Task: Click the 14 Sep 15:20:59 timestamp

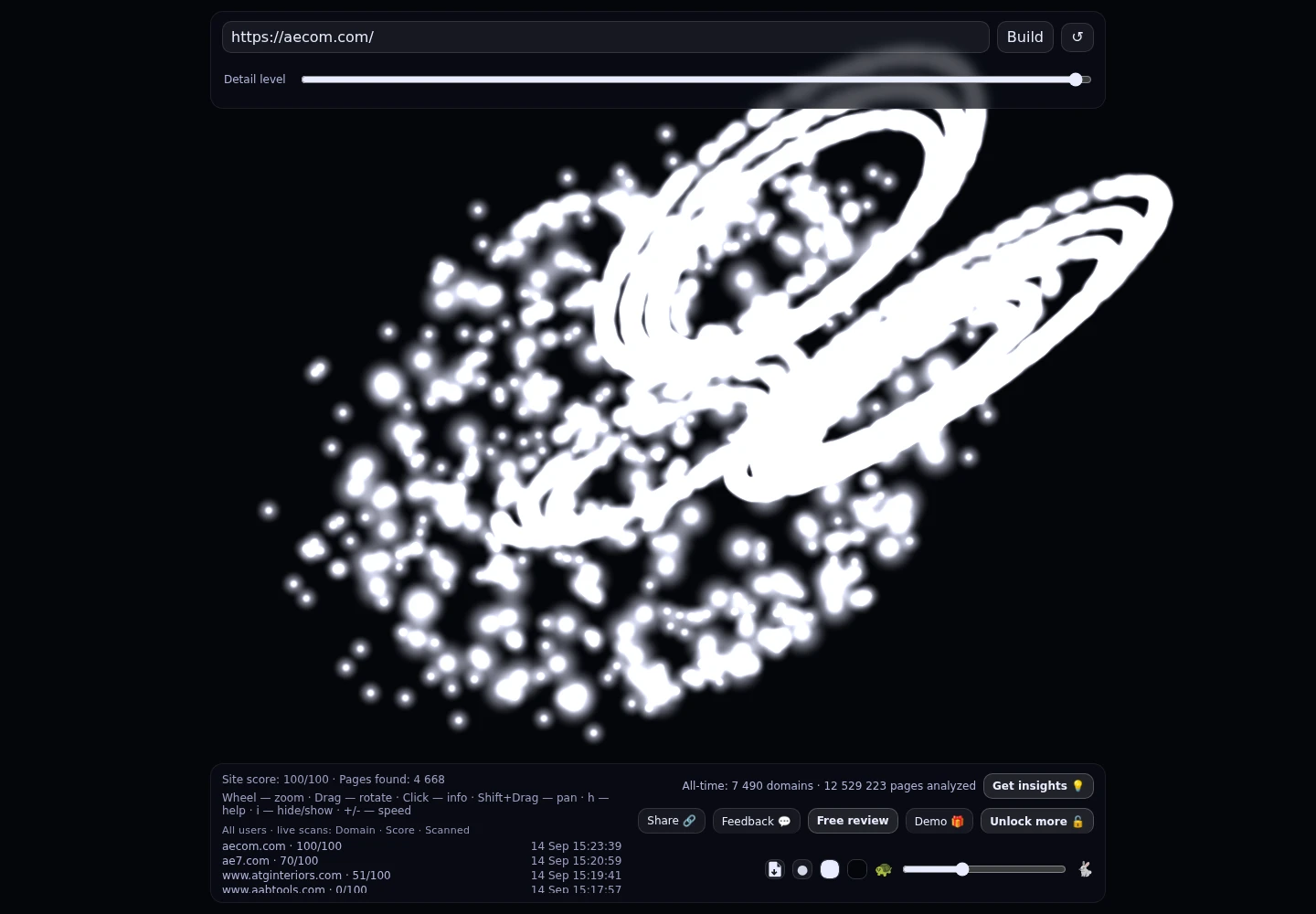Action: click(576, 861)
